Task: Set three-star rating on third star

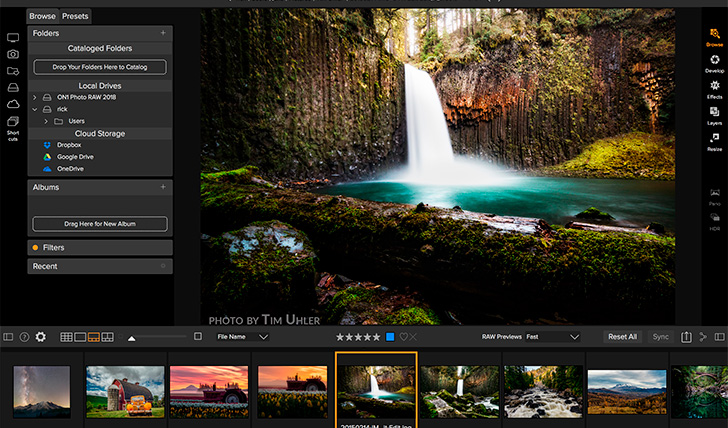Action: coord(358,337)
